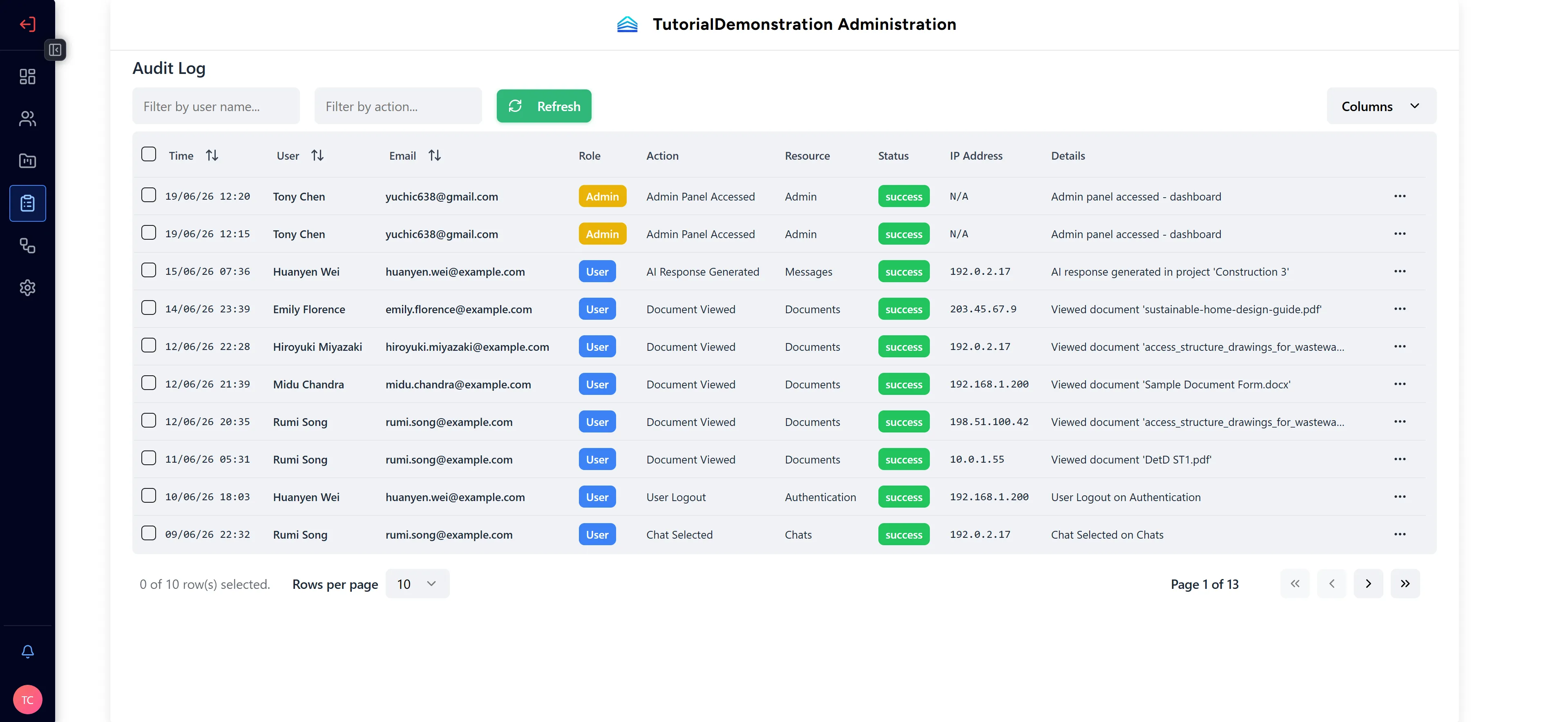Open the rows per page dropdown
Viewport: 1568px width, 722px height.
tap(417, 584)
